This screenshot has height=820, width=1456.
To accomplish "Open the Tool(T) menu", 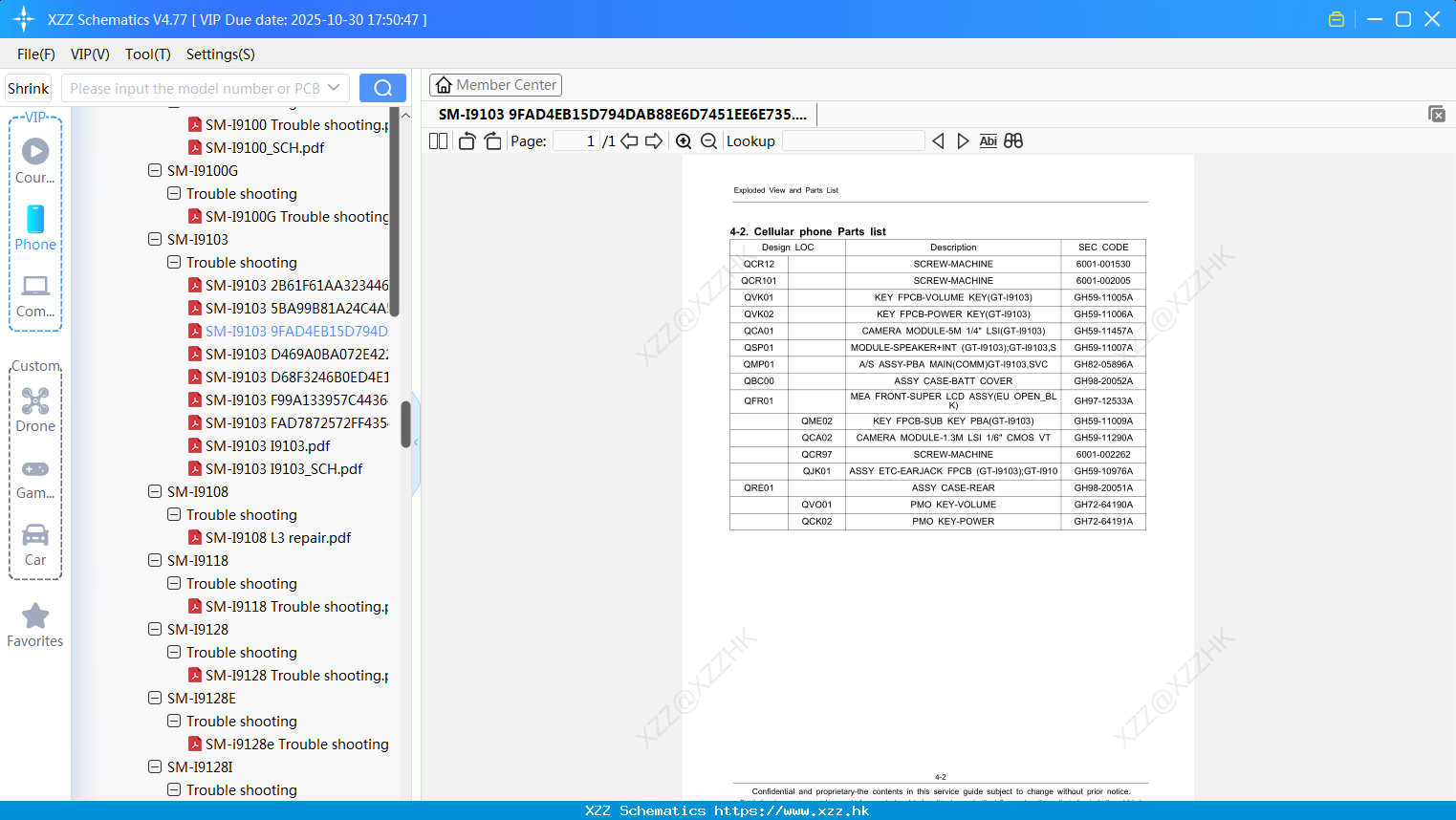I will tap(148, 54).
